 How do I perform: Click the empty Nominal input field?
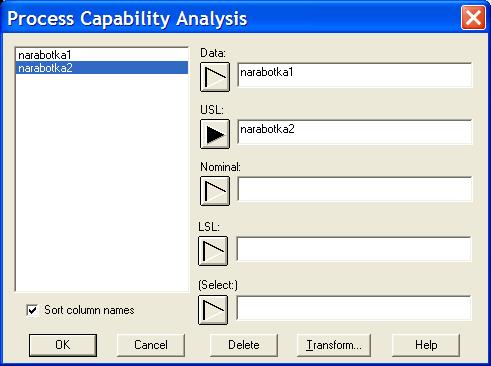coord(355,189)
